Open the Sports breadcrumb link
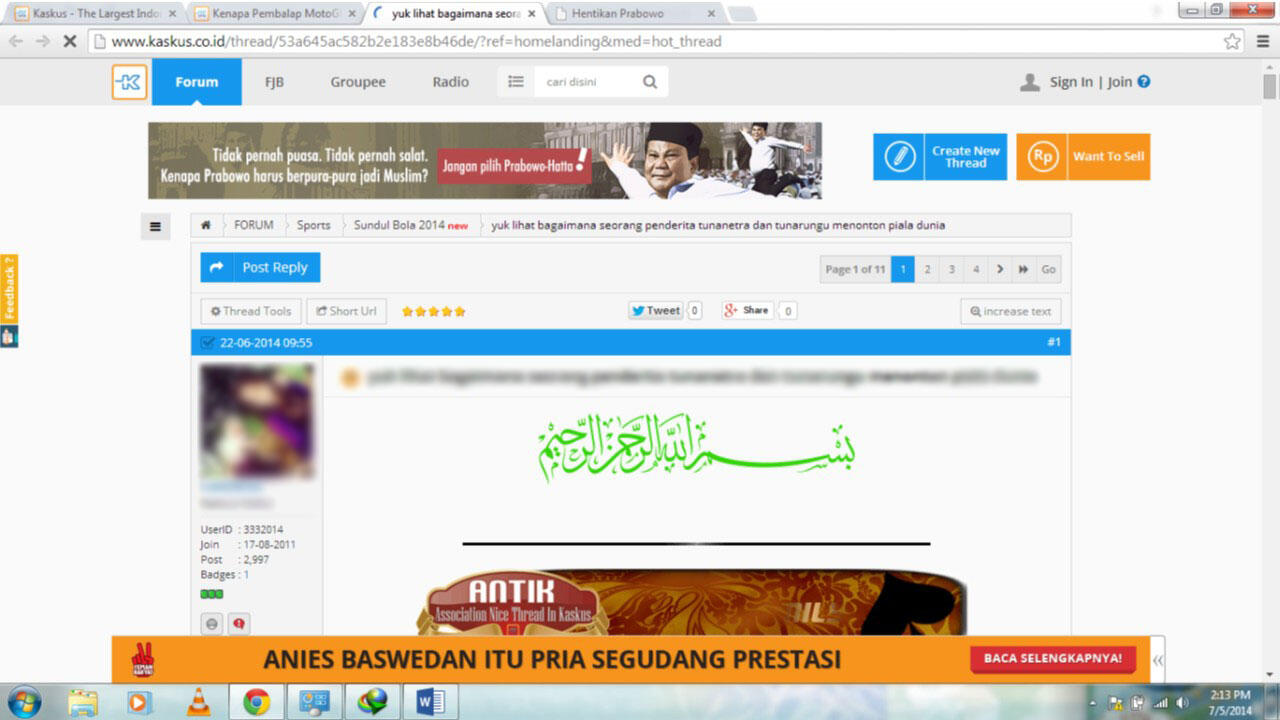Screen dimensions: 1280x720 point(313,225)
